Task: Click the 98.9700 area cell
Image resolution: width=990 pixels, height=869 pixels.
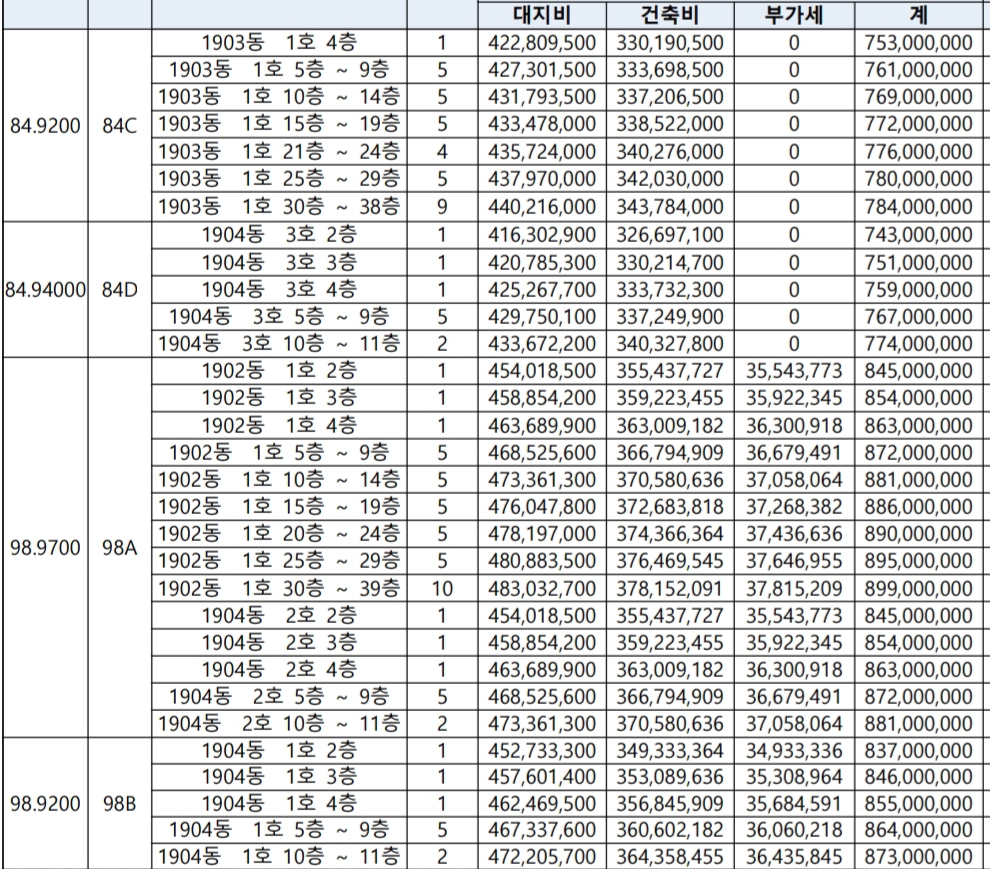Action: point(45,548)
